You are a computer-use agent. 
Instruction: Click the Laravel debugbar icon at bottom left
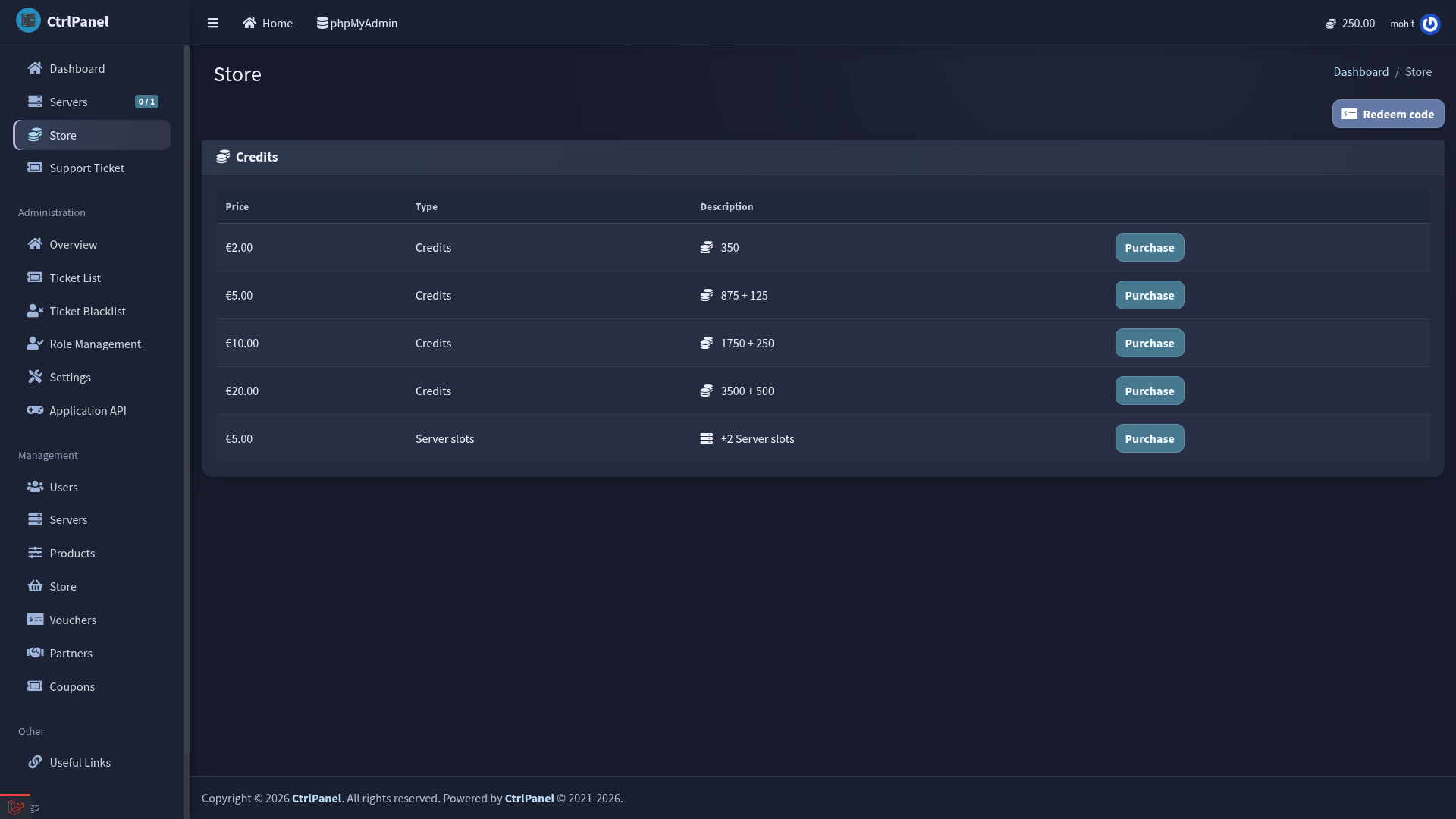[15, 808]
